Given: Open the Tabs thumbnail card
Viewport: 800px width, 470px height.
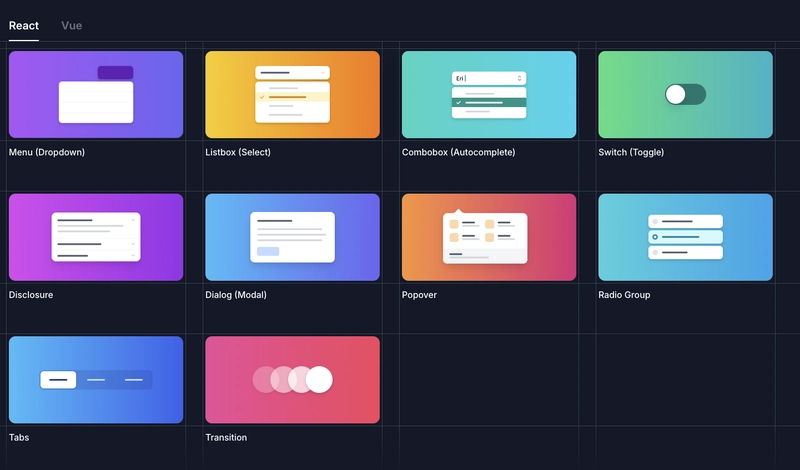Looking at the screenshot, I should click(96, 379).
